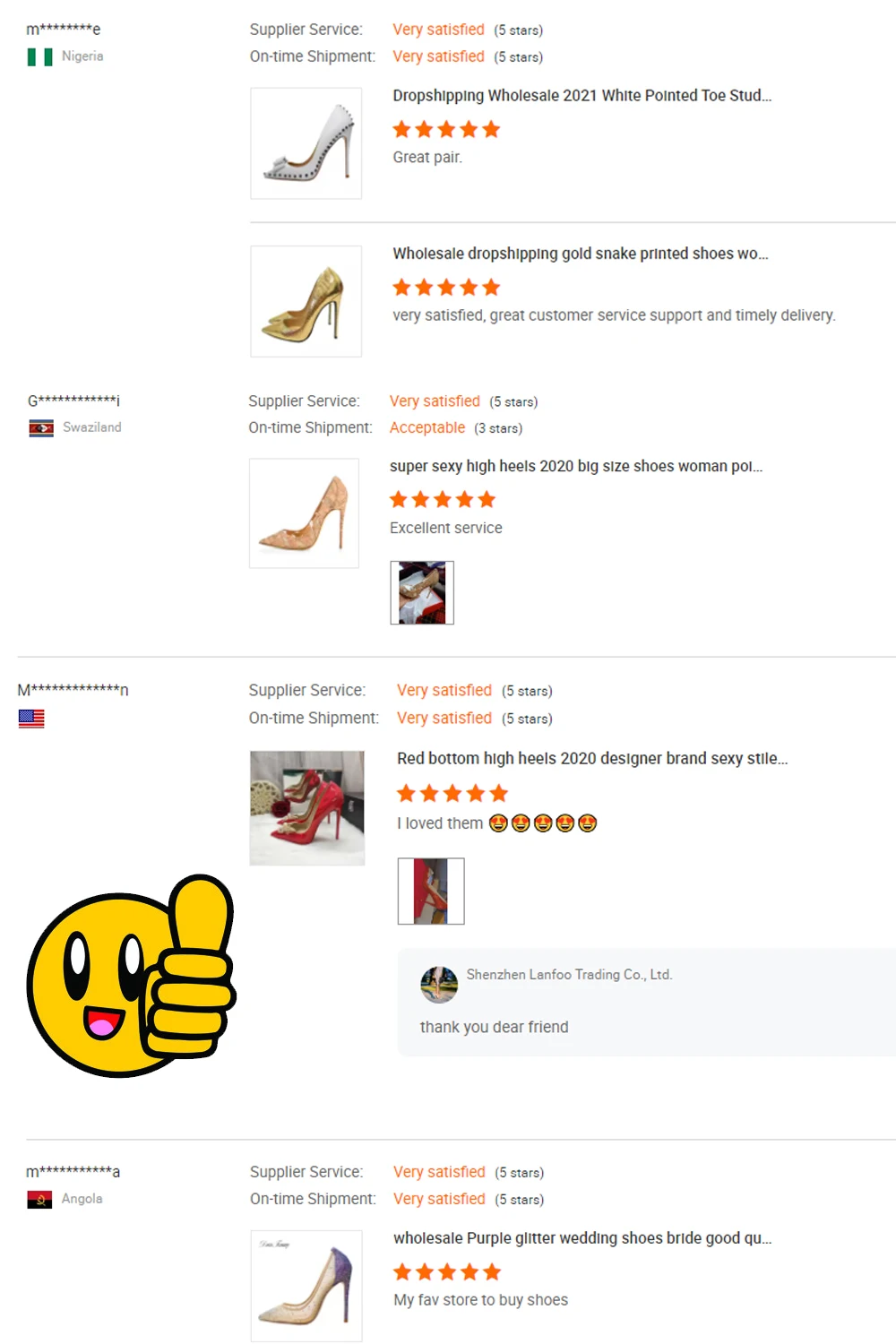Click the United States flag icon
The image size is (896, 1344).
coord(31,719)
